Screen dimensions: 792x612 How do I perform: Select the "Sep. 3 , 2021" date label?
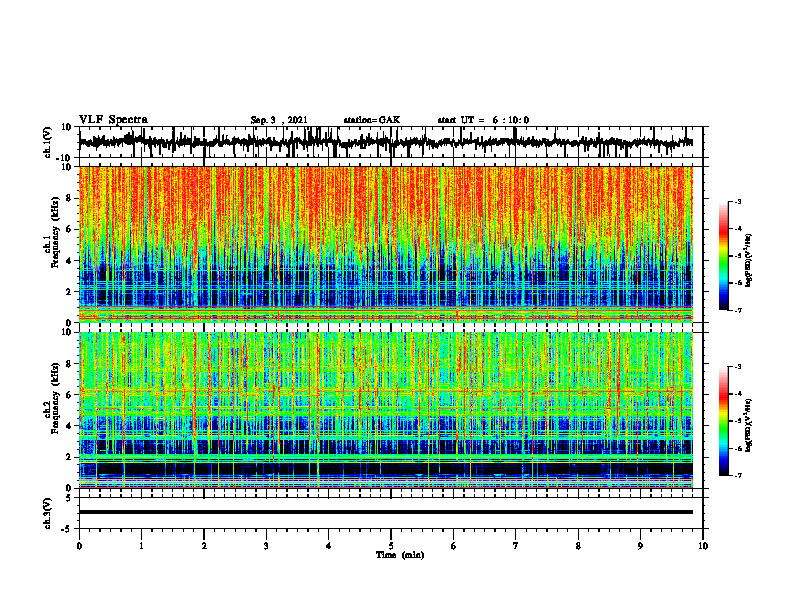[279, 120]
